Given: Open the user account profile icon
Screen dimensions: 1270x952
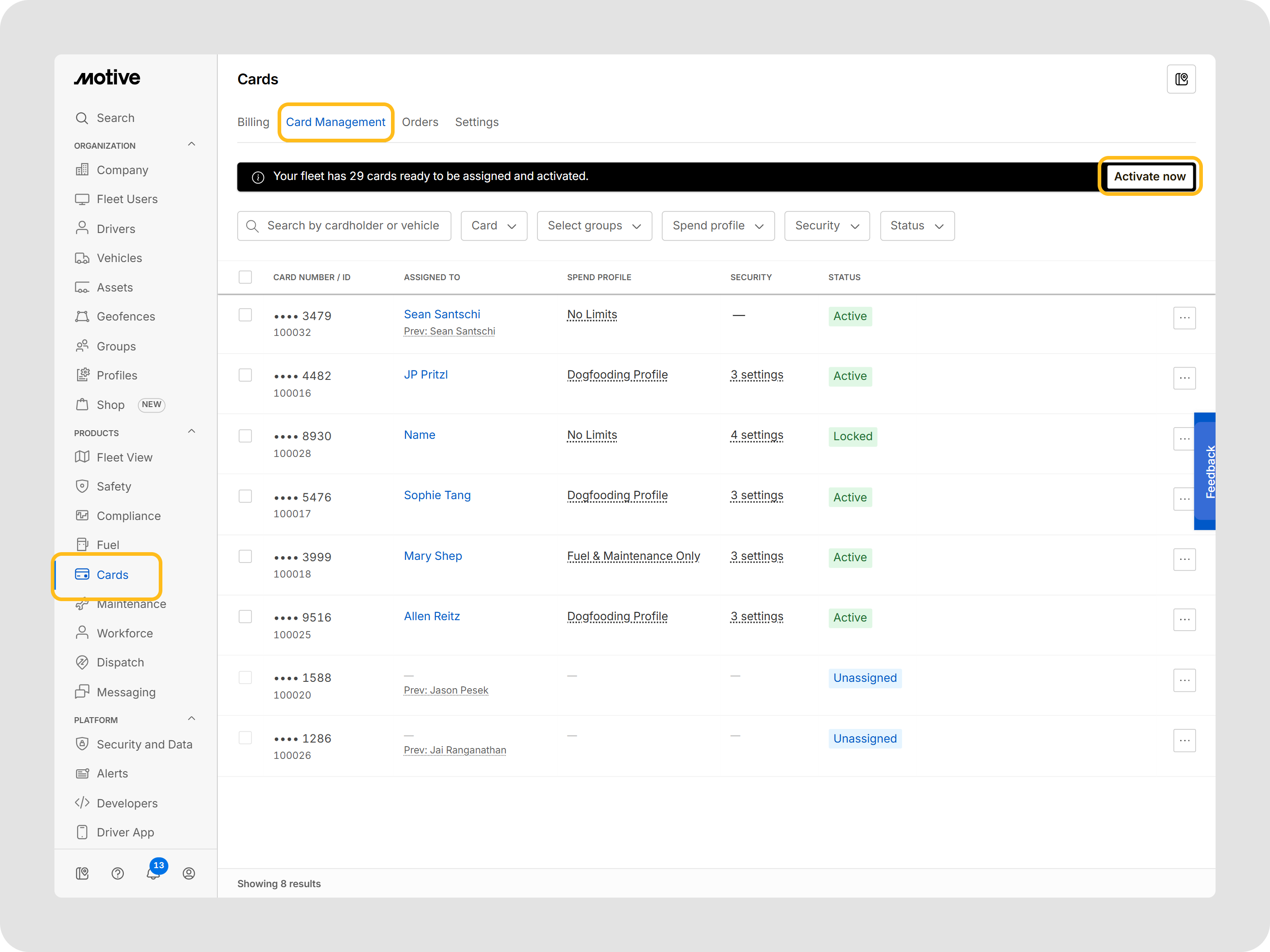Looking at the screenshot, I should point(189,874).
